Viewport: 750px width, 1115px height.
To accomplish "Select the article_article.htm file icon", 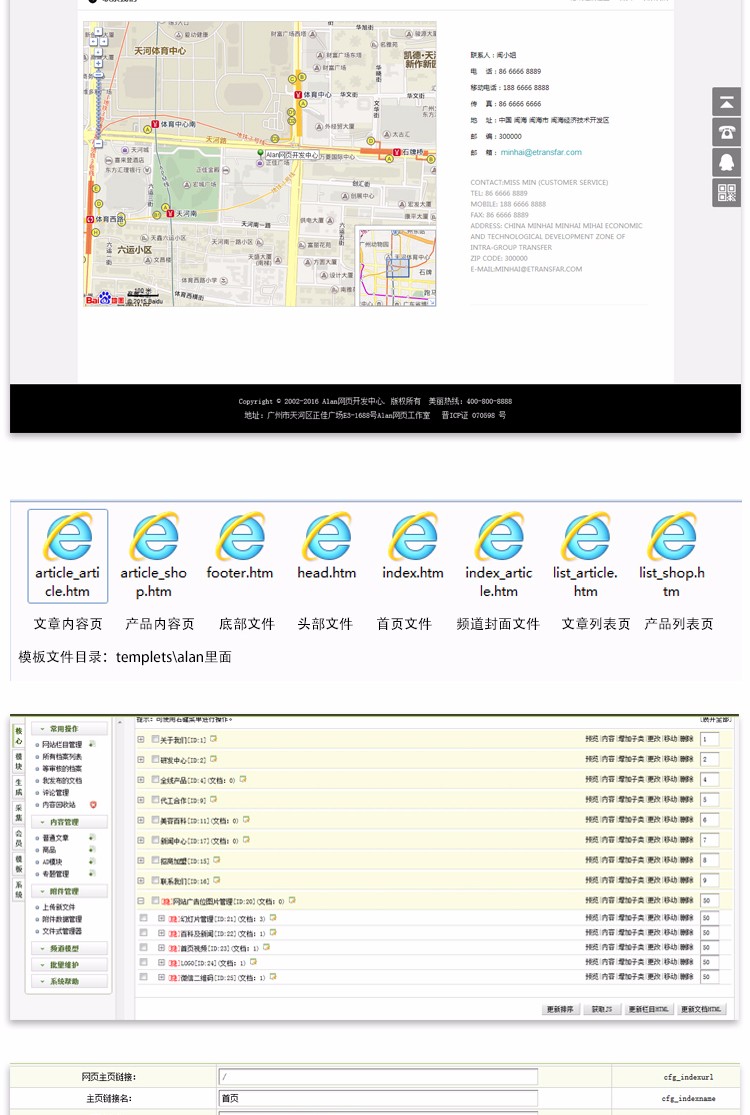I will coord(68,536).
